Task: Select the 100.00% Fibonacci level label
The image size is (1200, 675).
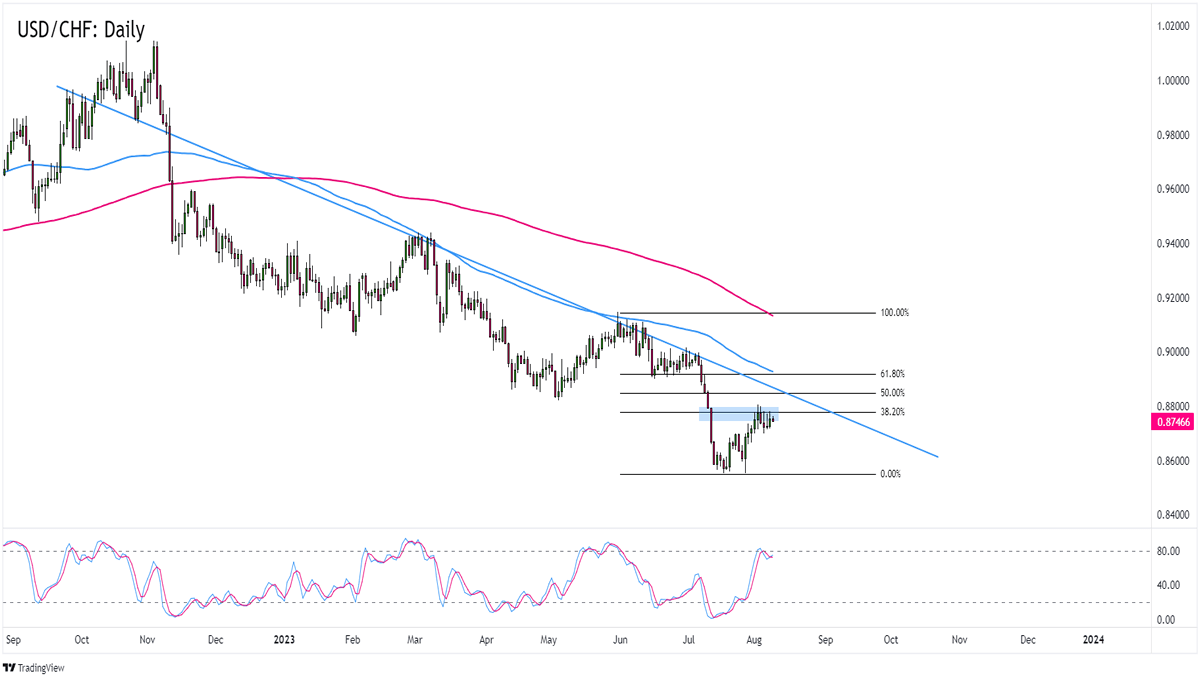Action: coord(895,313)
